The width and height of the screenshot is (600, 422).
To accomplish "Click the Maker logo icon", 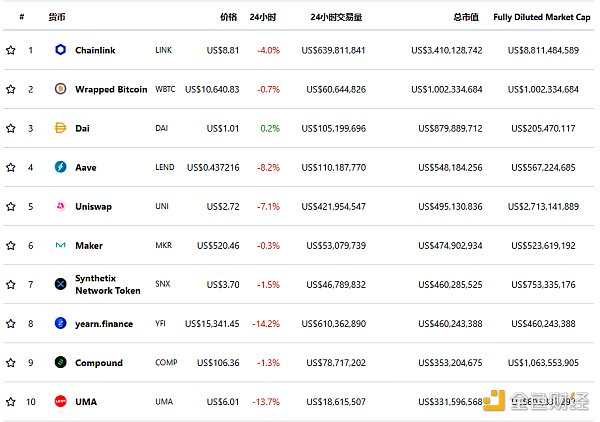I will (x=60, y=245).
